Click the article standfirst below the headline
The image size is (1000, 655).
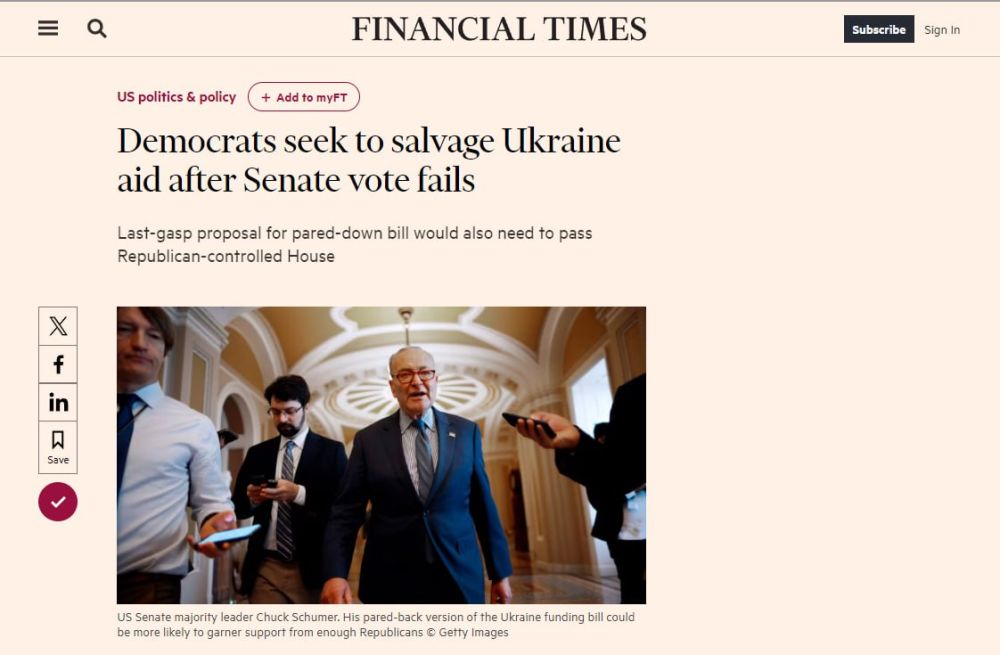355,244
